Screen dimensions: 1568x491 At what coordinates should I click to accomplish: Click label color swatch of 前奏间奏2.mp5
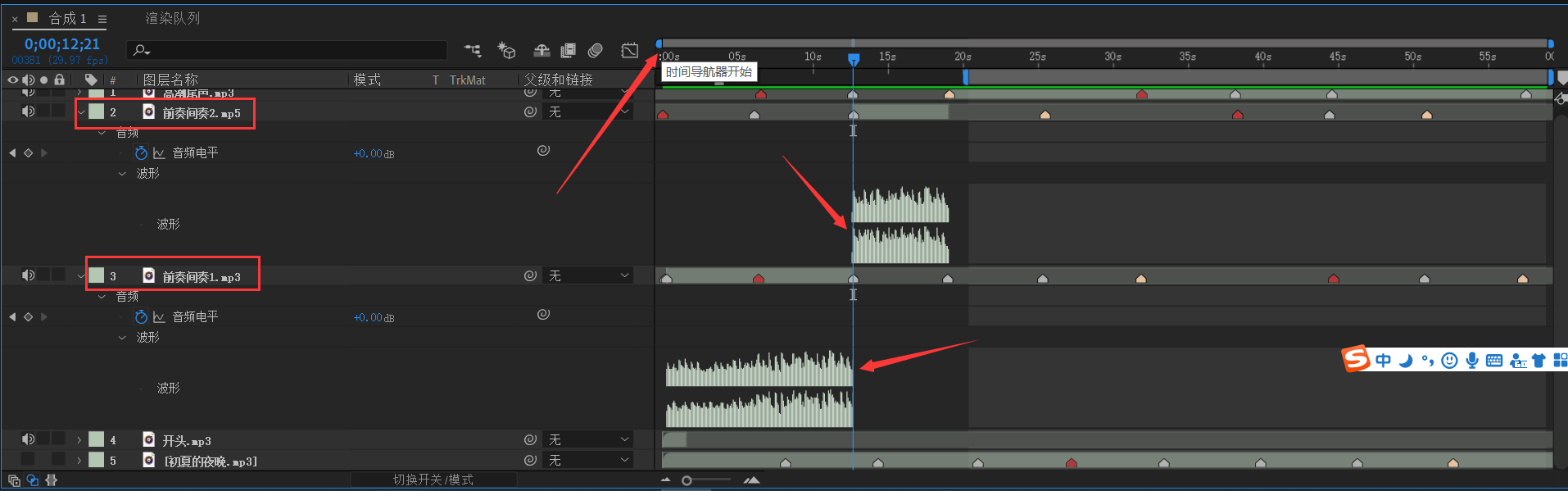97,111
